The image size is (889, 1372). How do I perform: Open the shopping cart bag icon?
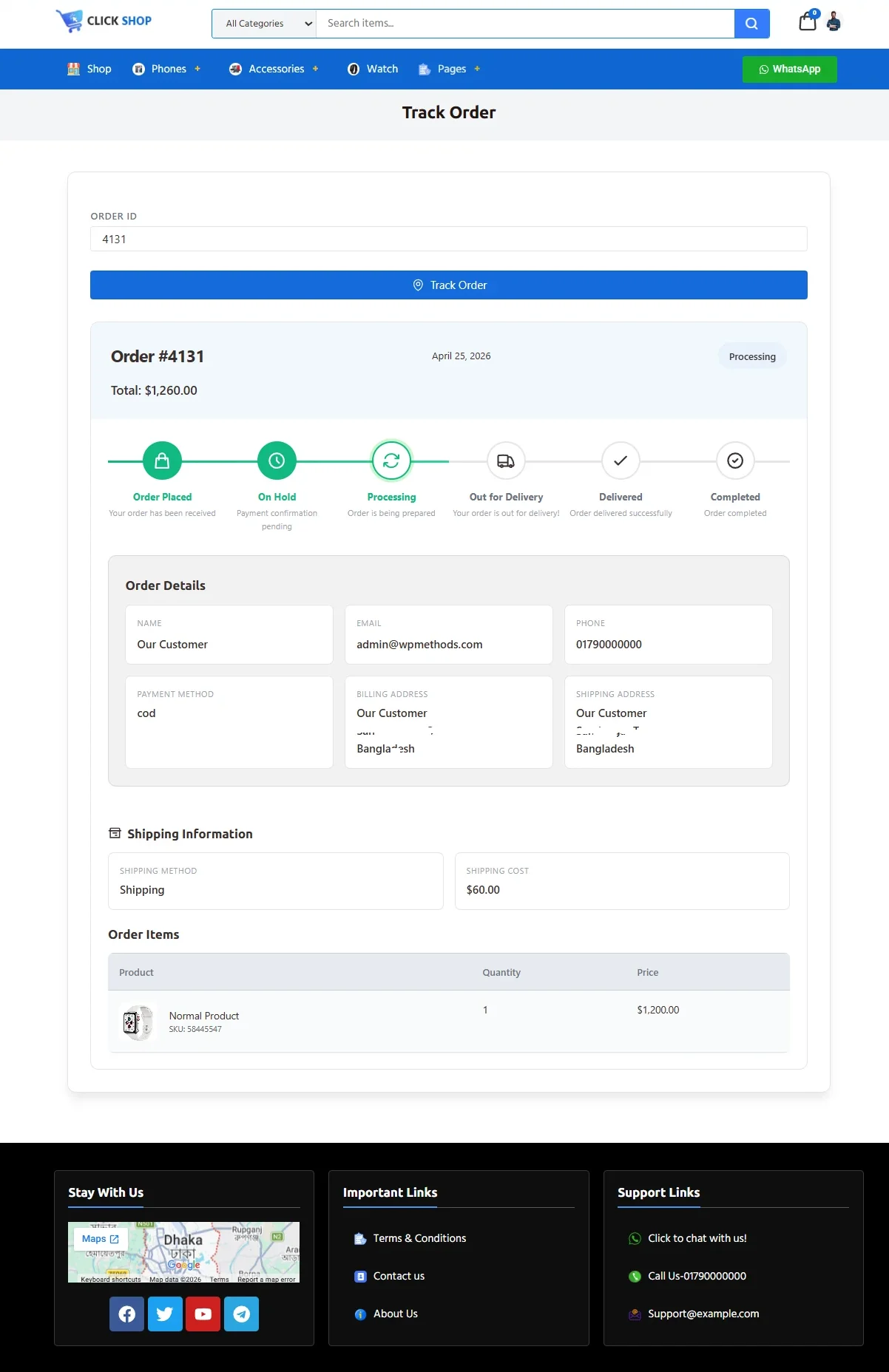[808, 21]
